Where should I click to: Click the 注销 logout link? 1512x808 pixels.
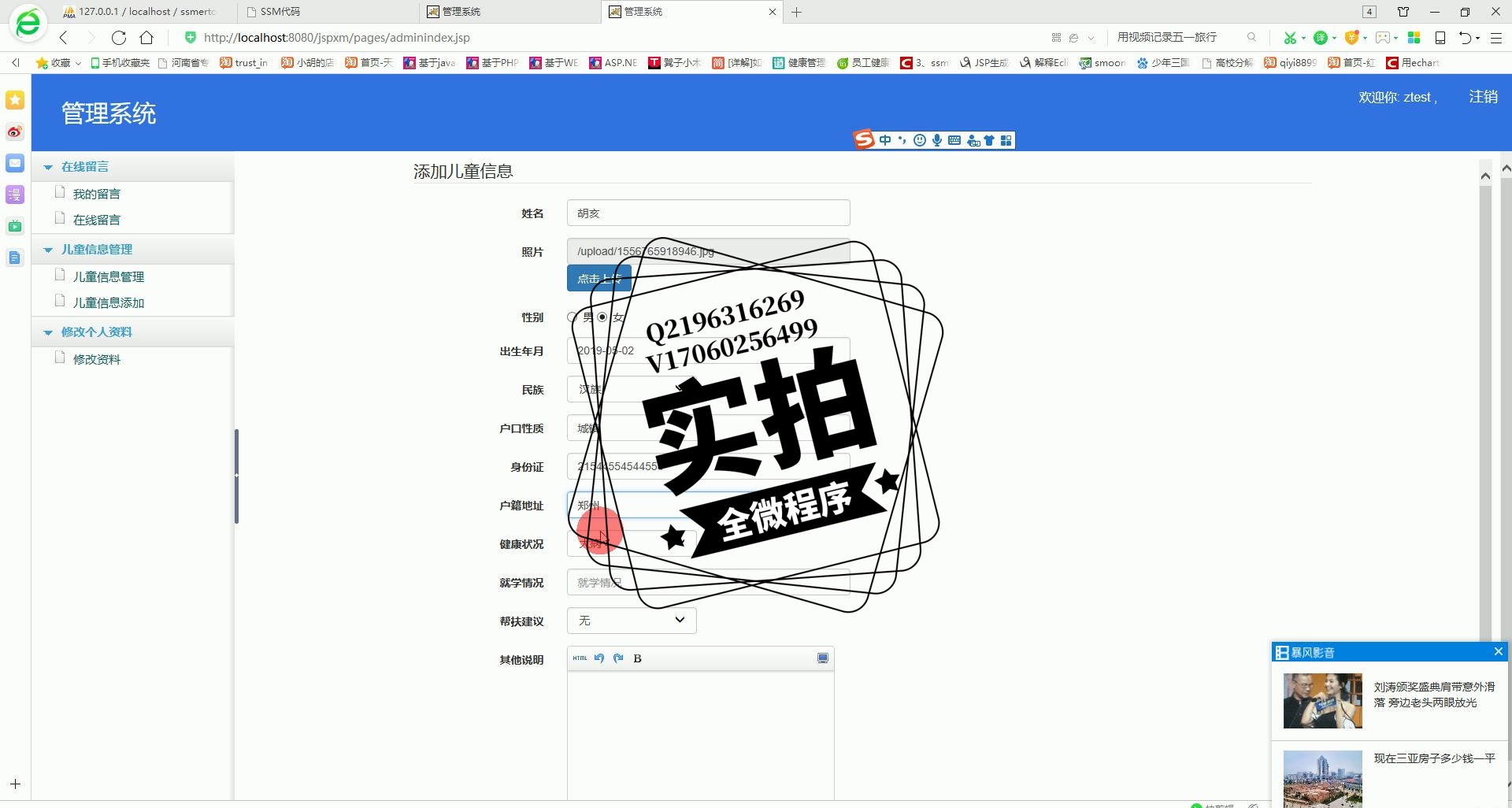pos(1483,97)
